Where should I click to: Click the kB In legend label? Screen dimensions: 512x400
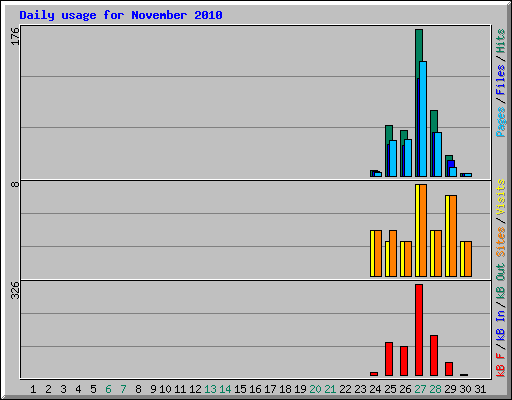[500, 325]
